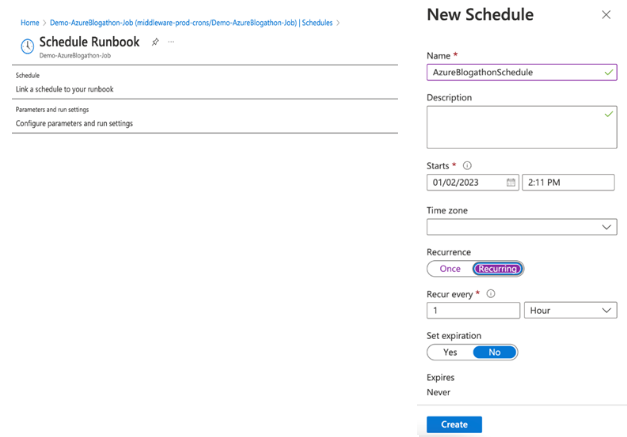The width and height of the screenshot is (627, 437).
Task: Select Once recurrence option
Action: pos(450,269)
